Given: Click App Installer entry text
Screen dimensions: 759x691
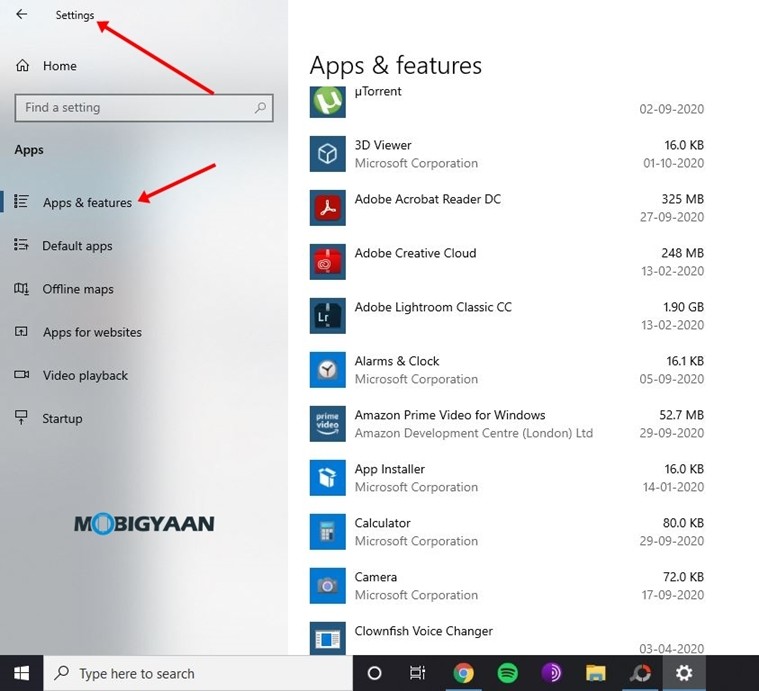Looking at the screenshot, I should tap(389, 469).
